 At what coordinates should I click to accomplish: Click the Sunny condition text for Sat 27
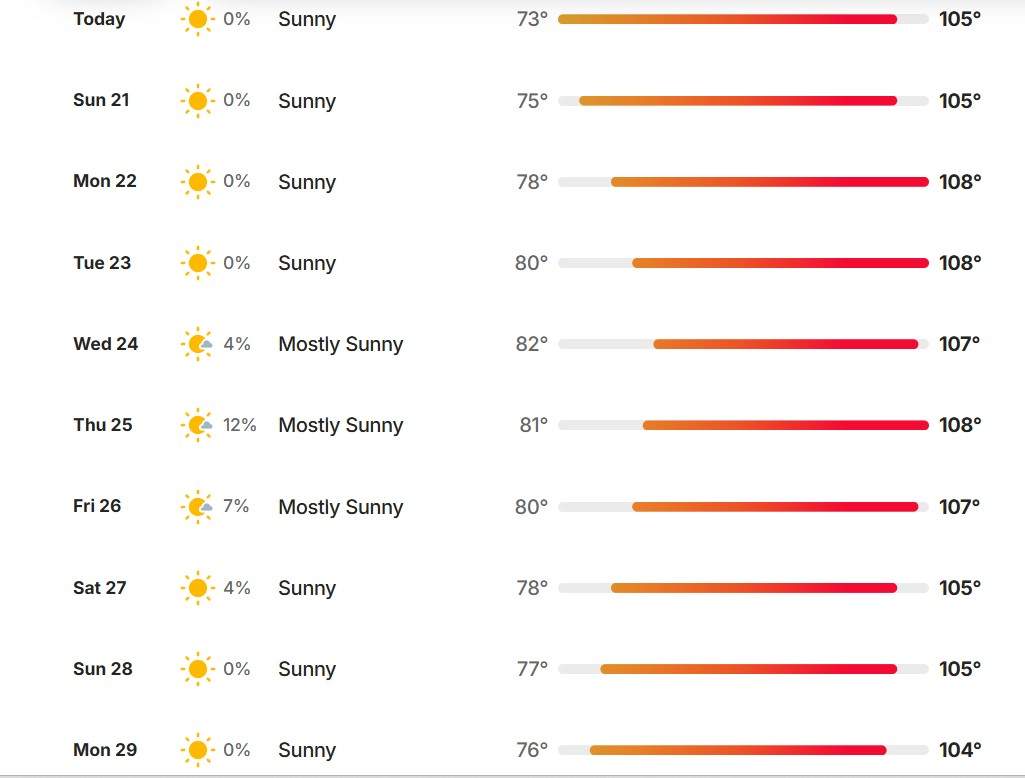307,588
